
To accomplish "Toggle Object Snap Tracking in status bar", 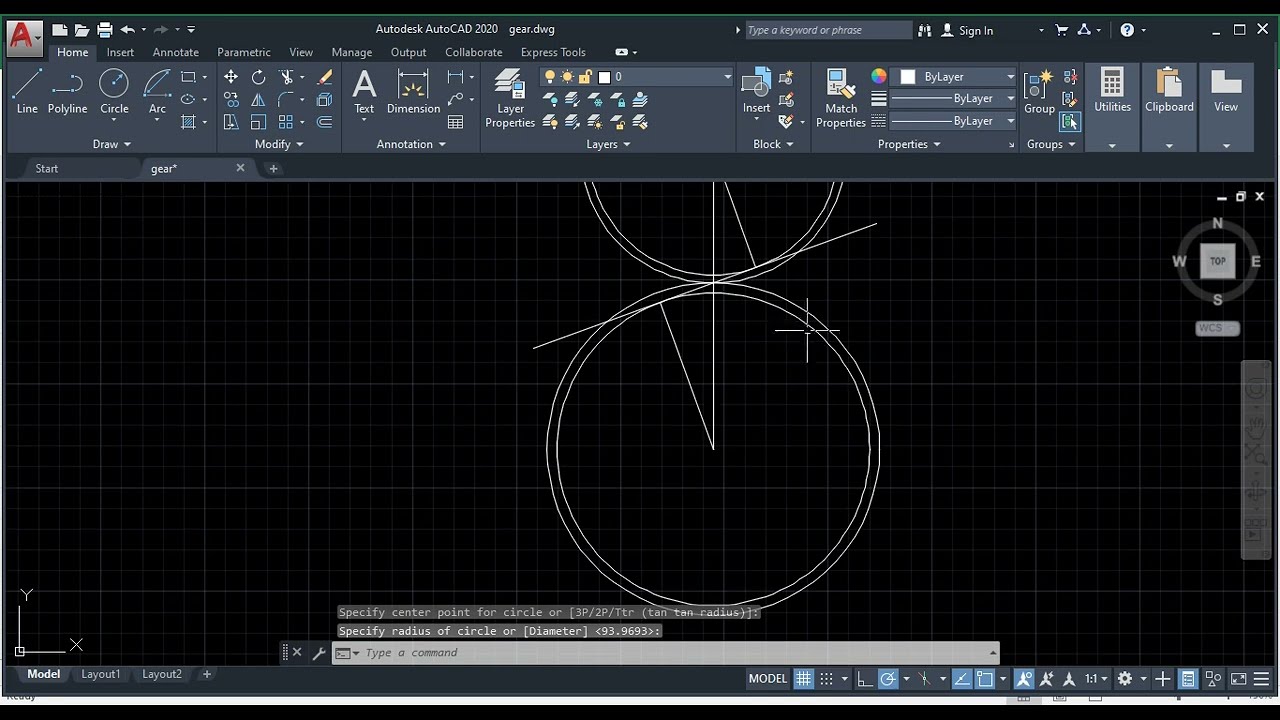I will (961, 678).
